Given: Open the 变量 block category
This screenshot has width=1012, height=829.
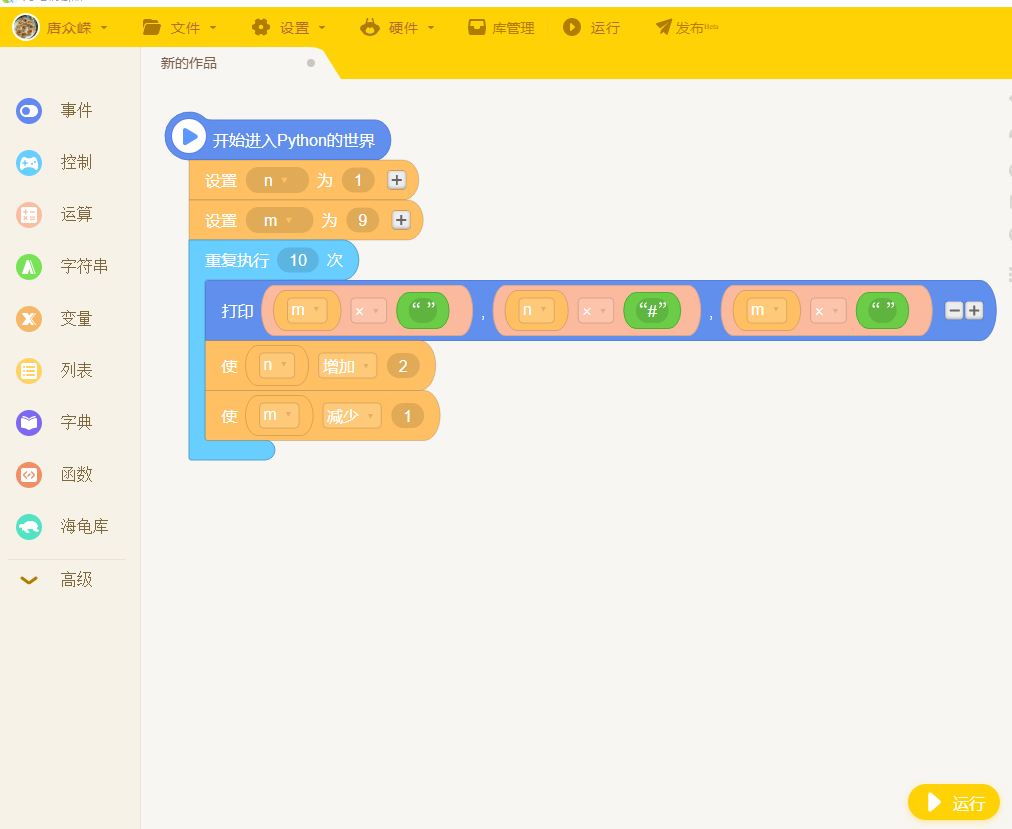Looking at the screenshot, I should tap(55, 319).
